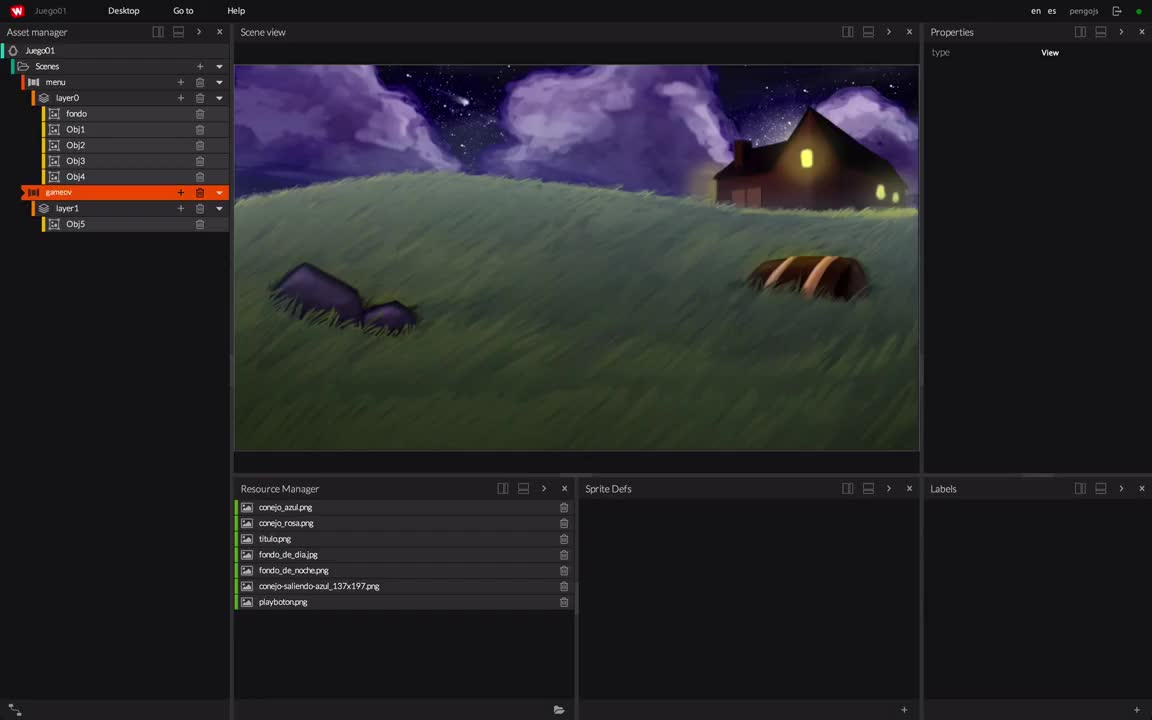Image resolution: width=1152 pixels, height=720 pixels.
Task: Collapse the menu scene with its chevron
Action: click(218, 81)
